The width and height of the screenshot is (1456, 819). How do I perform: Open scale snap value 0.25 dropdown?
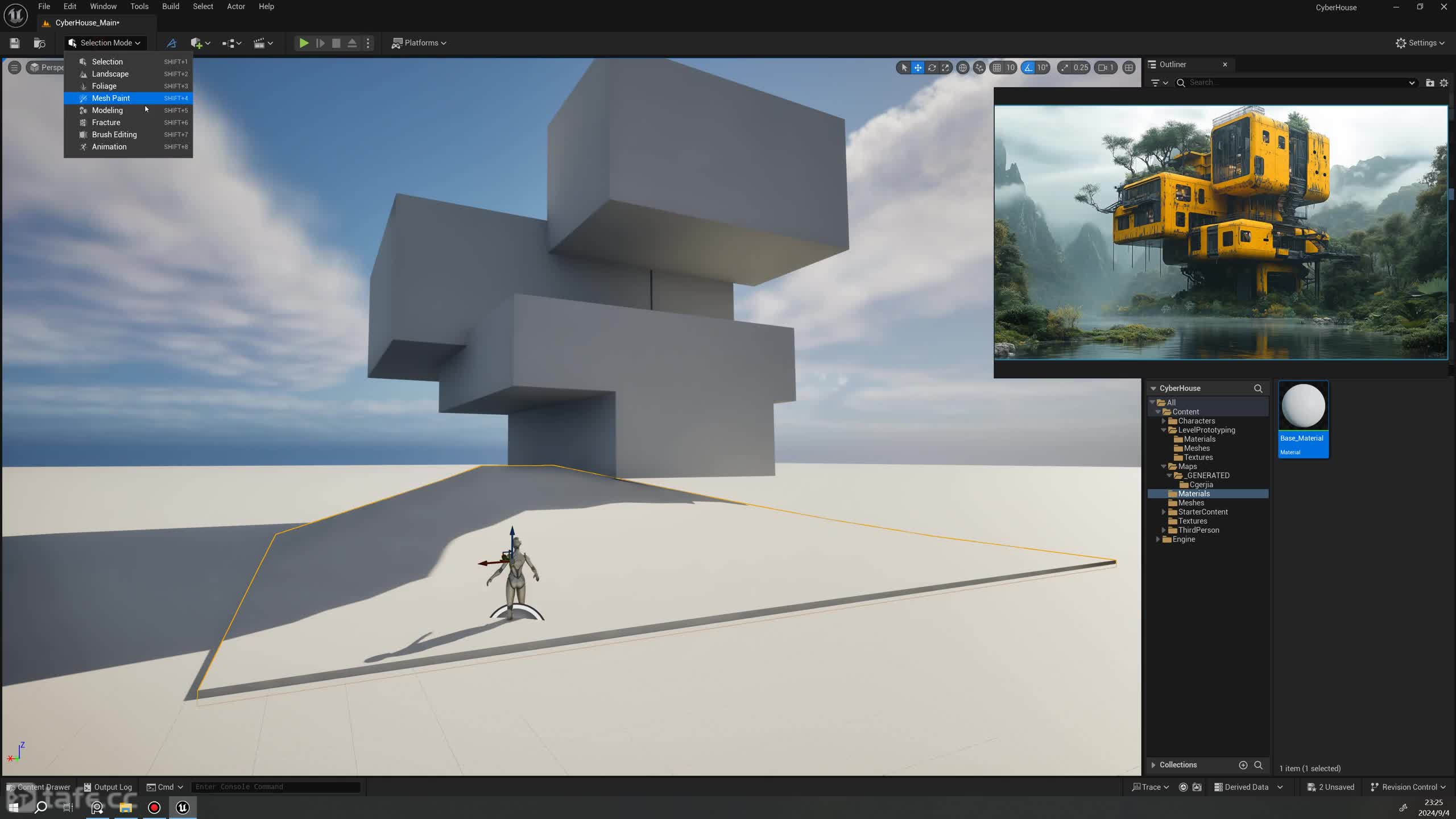[1081, 68]
